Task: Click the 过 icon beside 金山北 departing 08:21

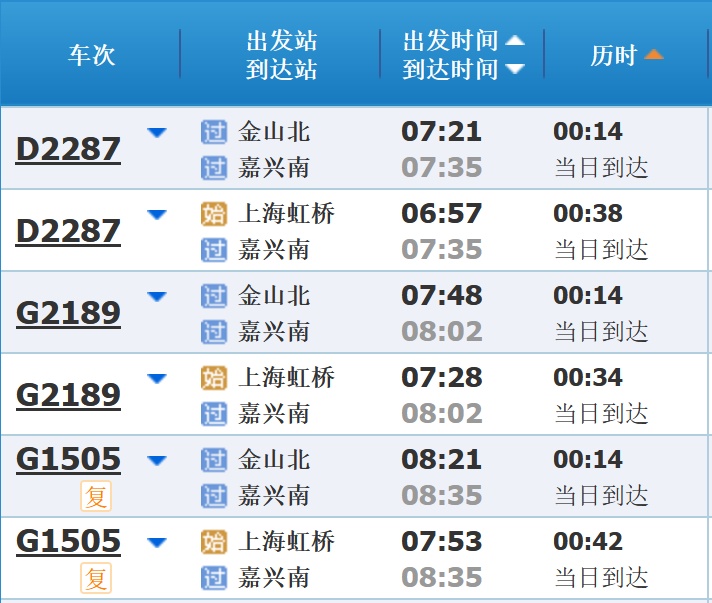Action: coord(214,460)
